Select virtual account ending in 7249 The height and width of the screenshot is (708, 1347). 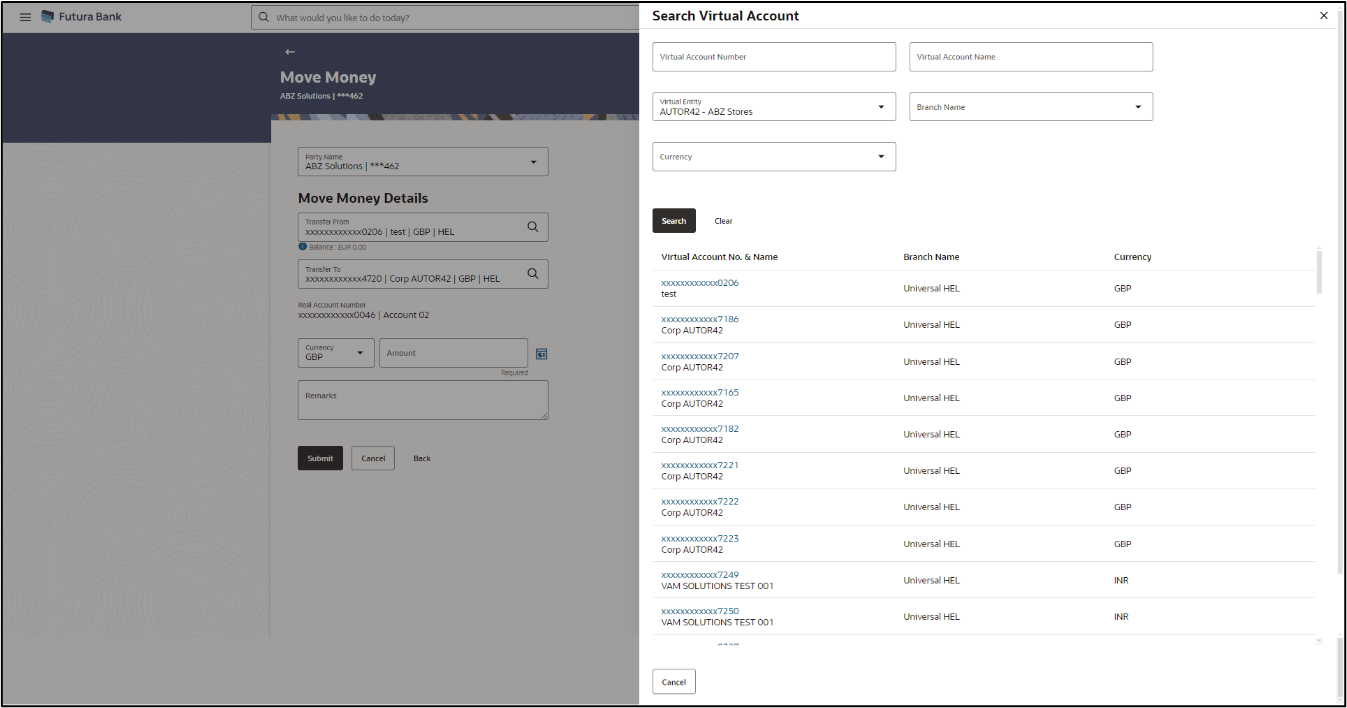pos(700,575)
